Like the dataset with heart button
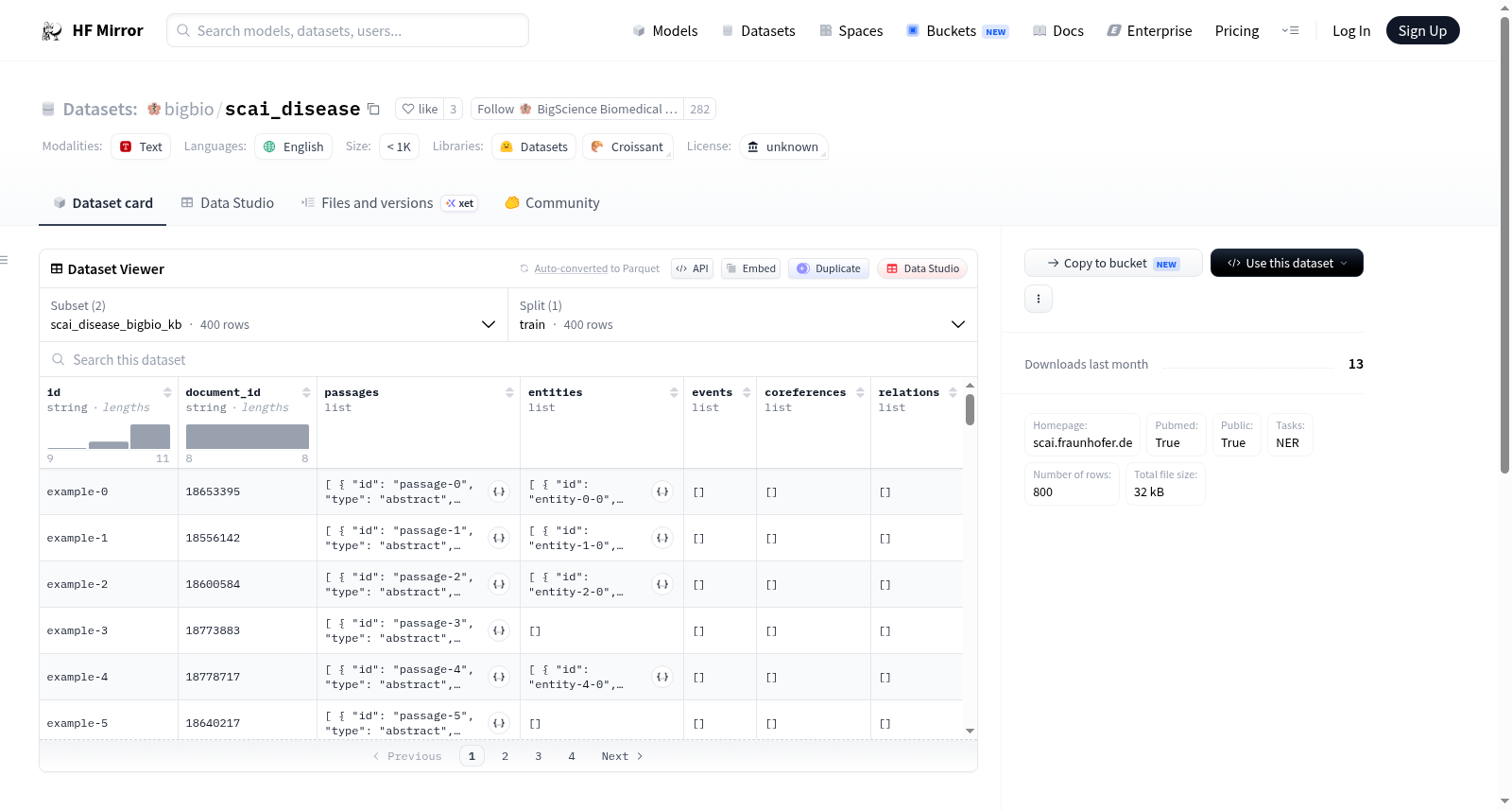 pos(420,109)
